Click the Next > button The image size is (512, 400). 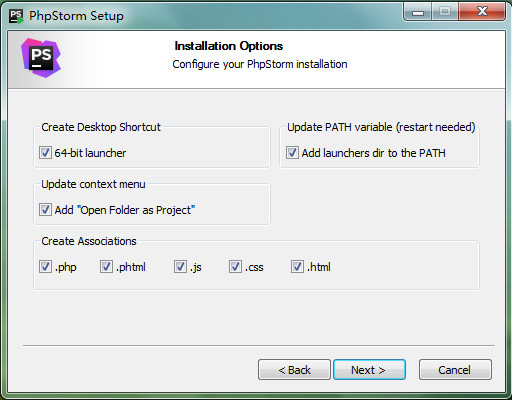369,370
